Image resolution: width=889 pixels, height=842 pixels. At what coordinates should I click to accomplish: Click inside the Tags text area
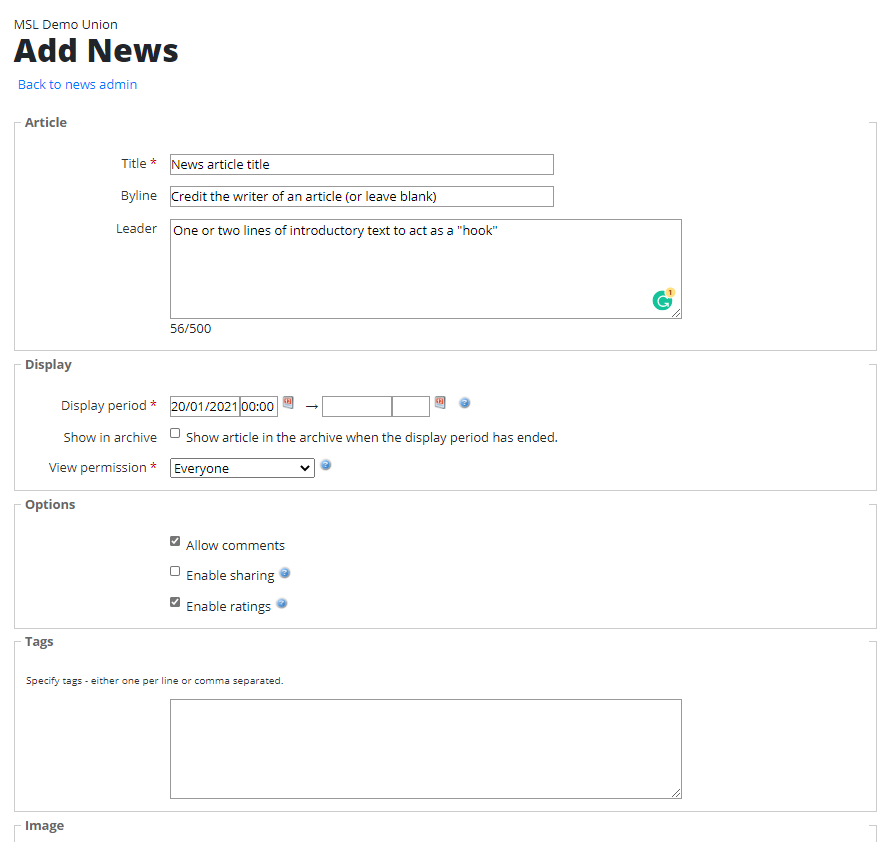[426, 748]
